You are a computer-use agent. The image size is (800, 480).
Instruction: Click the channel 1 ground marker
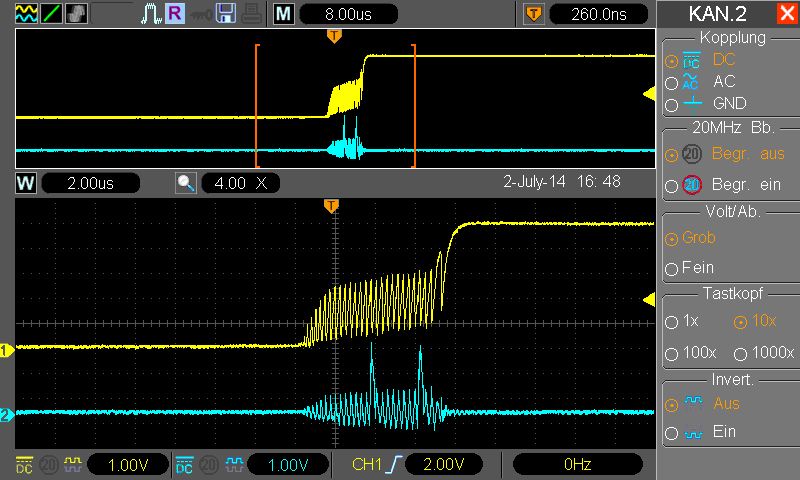pyautogui.click(x=7, y=350)
